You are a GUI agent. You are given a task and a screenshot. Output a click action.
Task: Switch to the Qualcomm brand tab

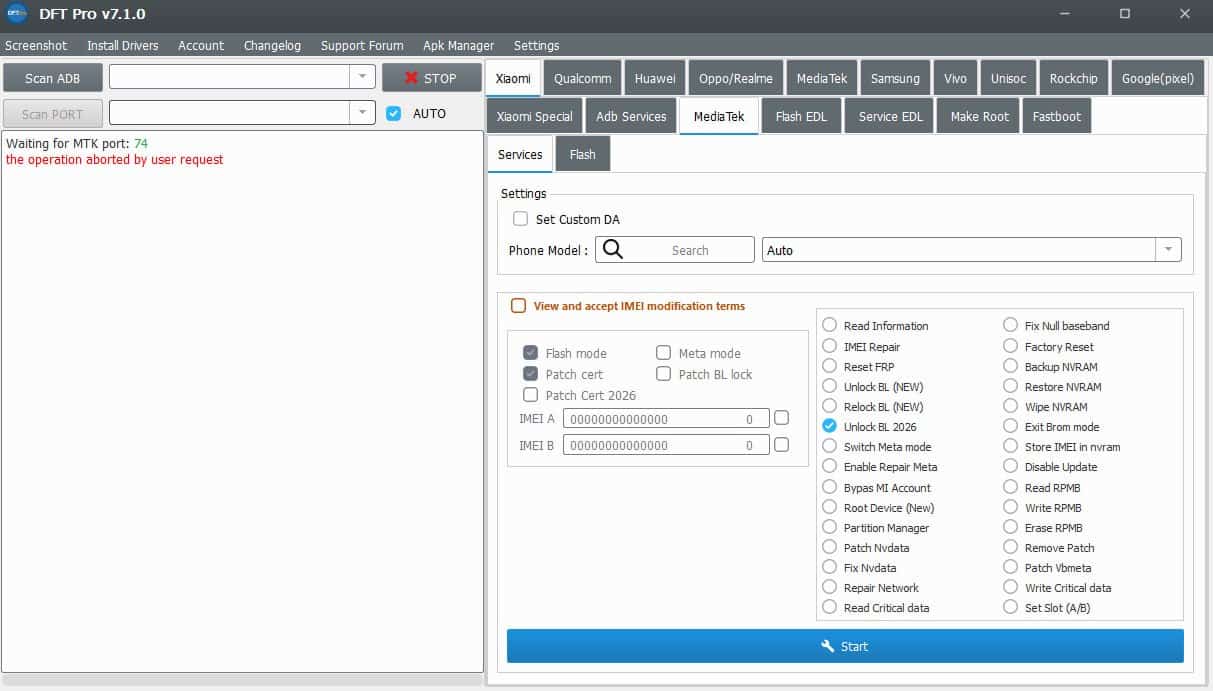[582, 78]
